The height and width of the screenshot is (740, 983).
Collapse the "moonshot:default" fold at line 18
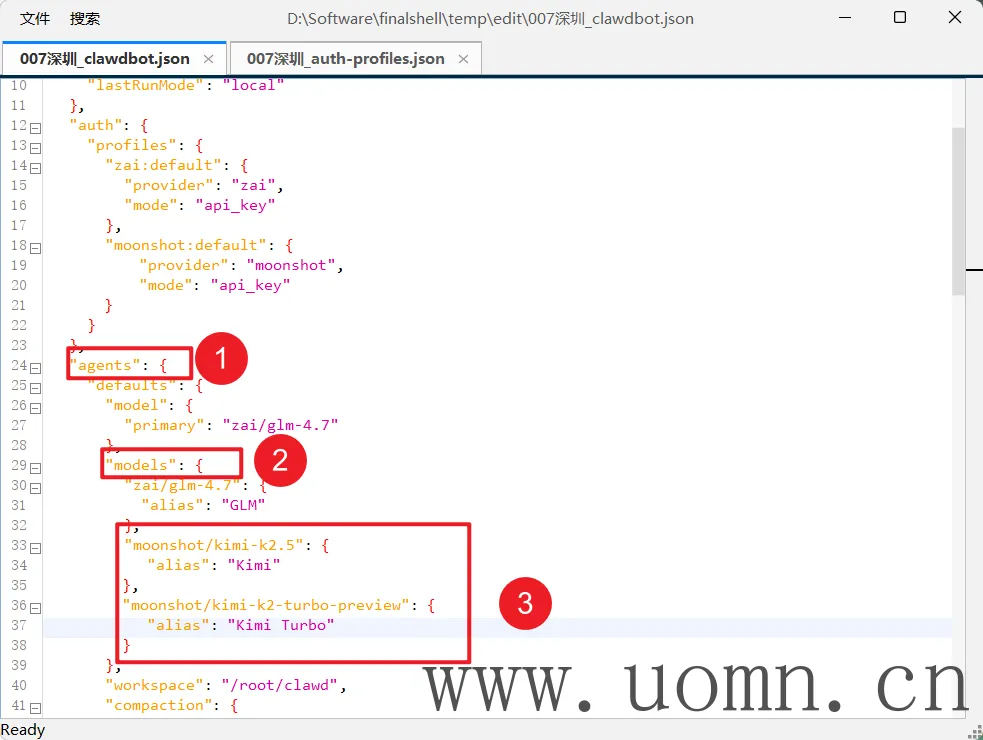(36, 247)
